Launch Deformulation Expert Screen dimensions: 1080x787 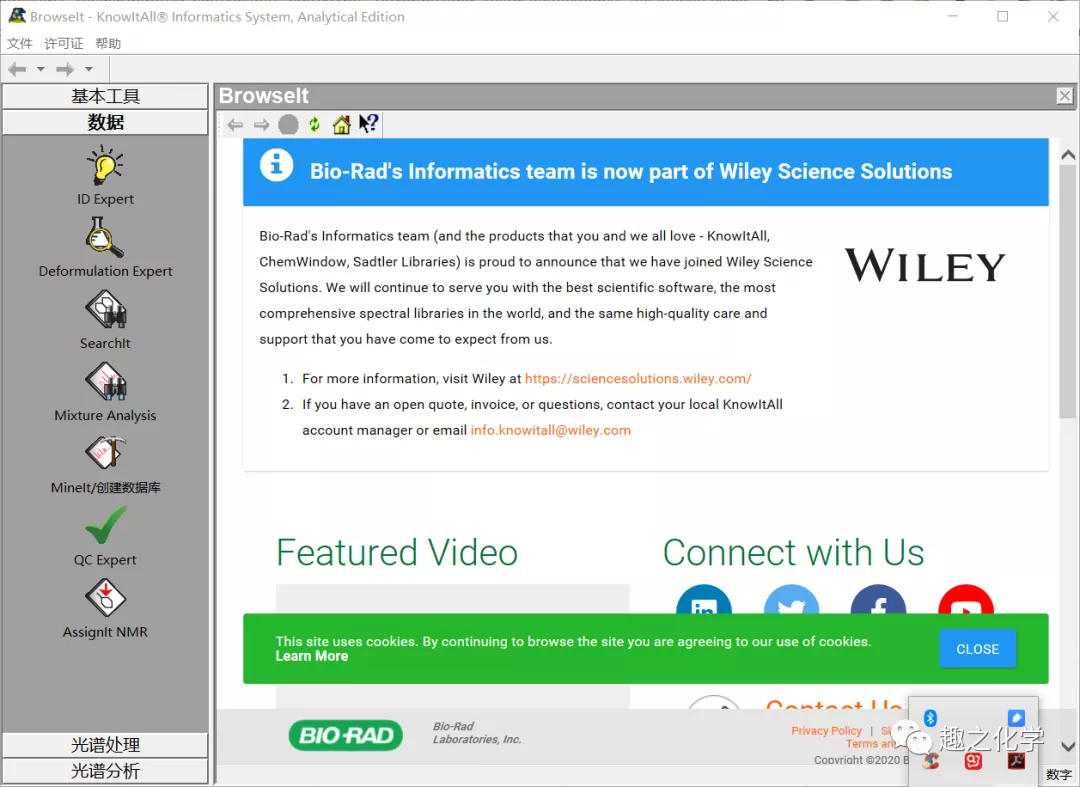(x=105, y=247)
